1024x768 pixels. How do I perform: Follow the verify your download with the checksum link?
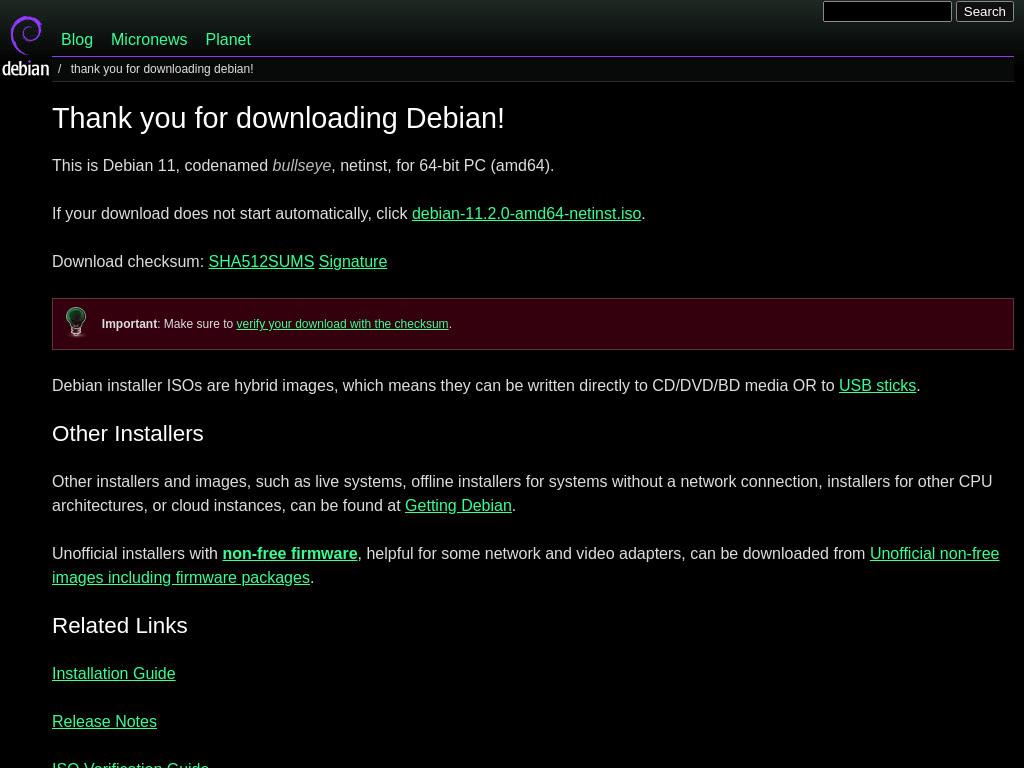click(342, 324)
